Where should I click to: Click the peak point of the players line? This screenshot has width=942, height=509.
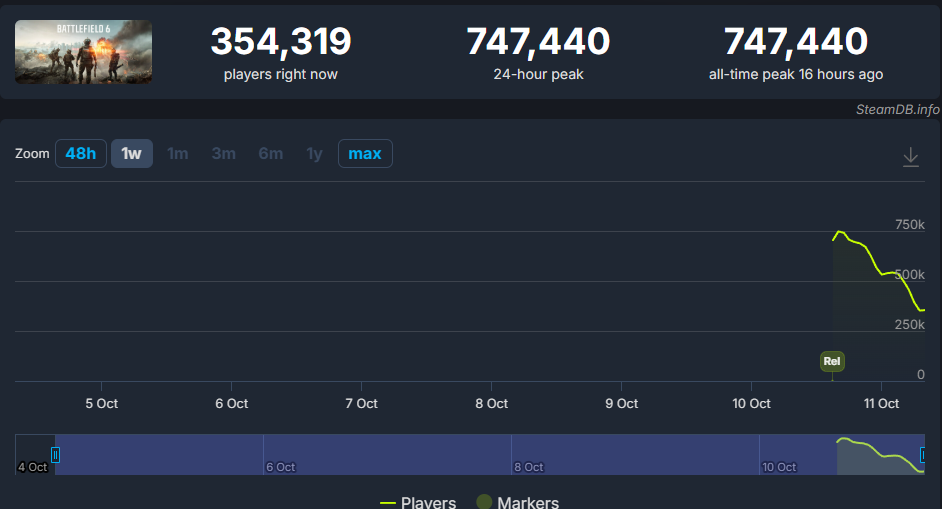(839, 231)
